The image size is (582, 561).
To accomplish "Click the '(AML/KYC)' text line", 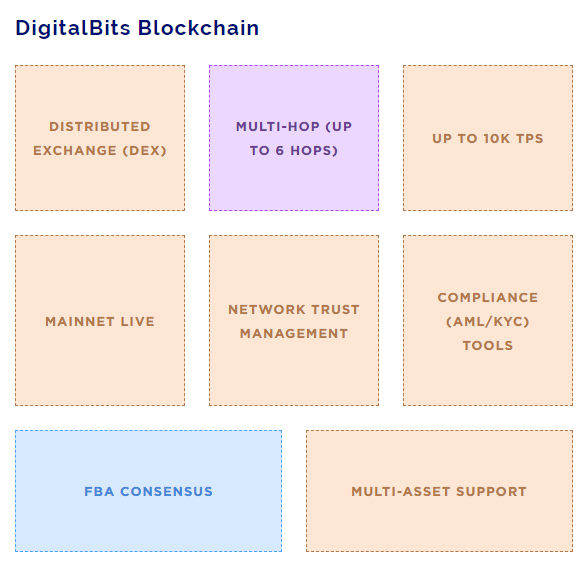I will point(488,322).
